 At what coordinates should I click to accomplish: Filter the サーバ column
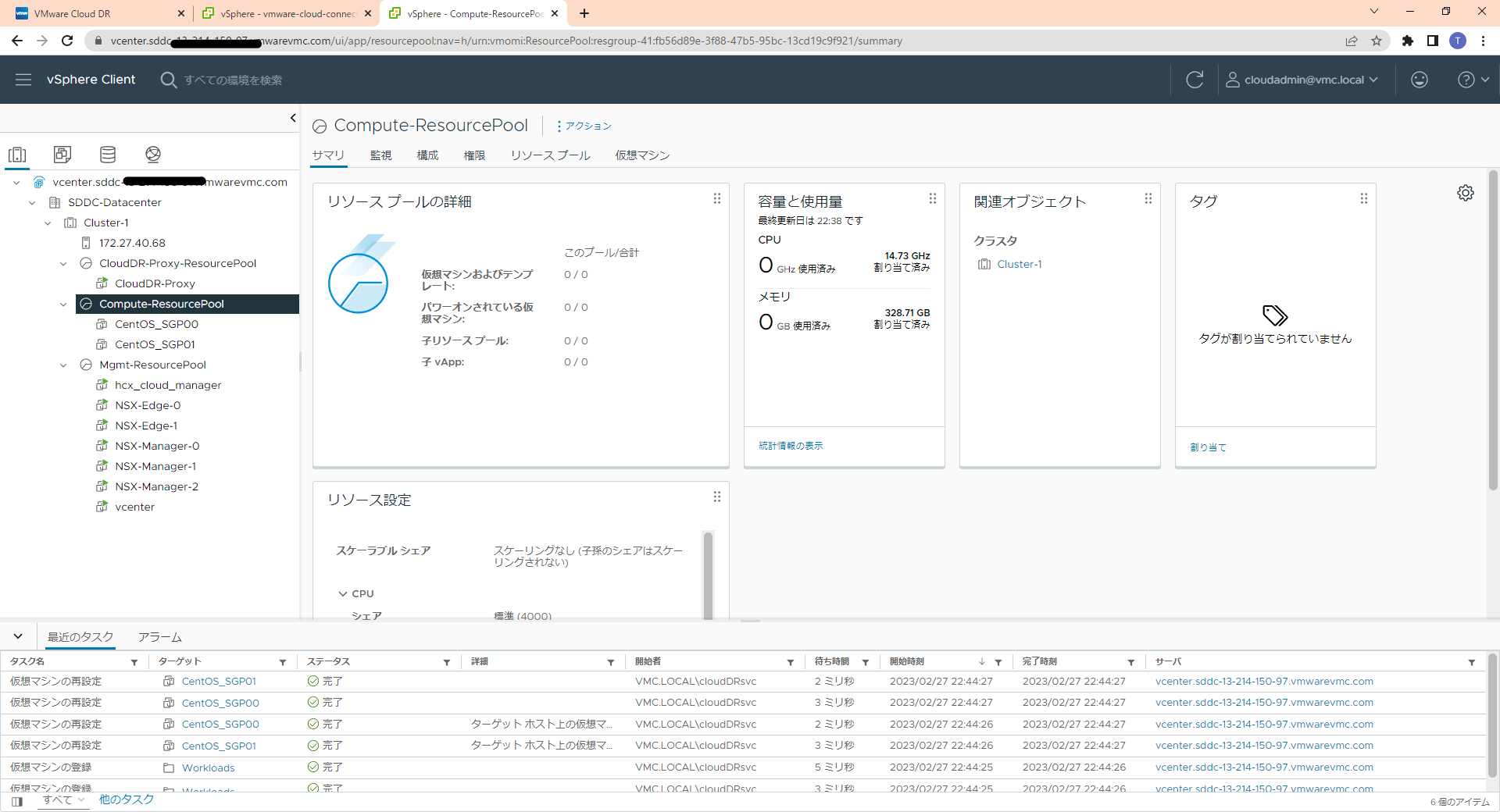pyautogui.click(x=1472, y=662)
